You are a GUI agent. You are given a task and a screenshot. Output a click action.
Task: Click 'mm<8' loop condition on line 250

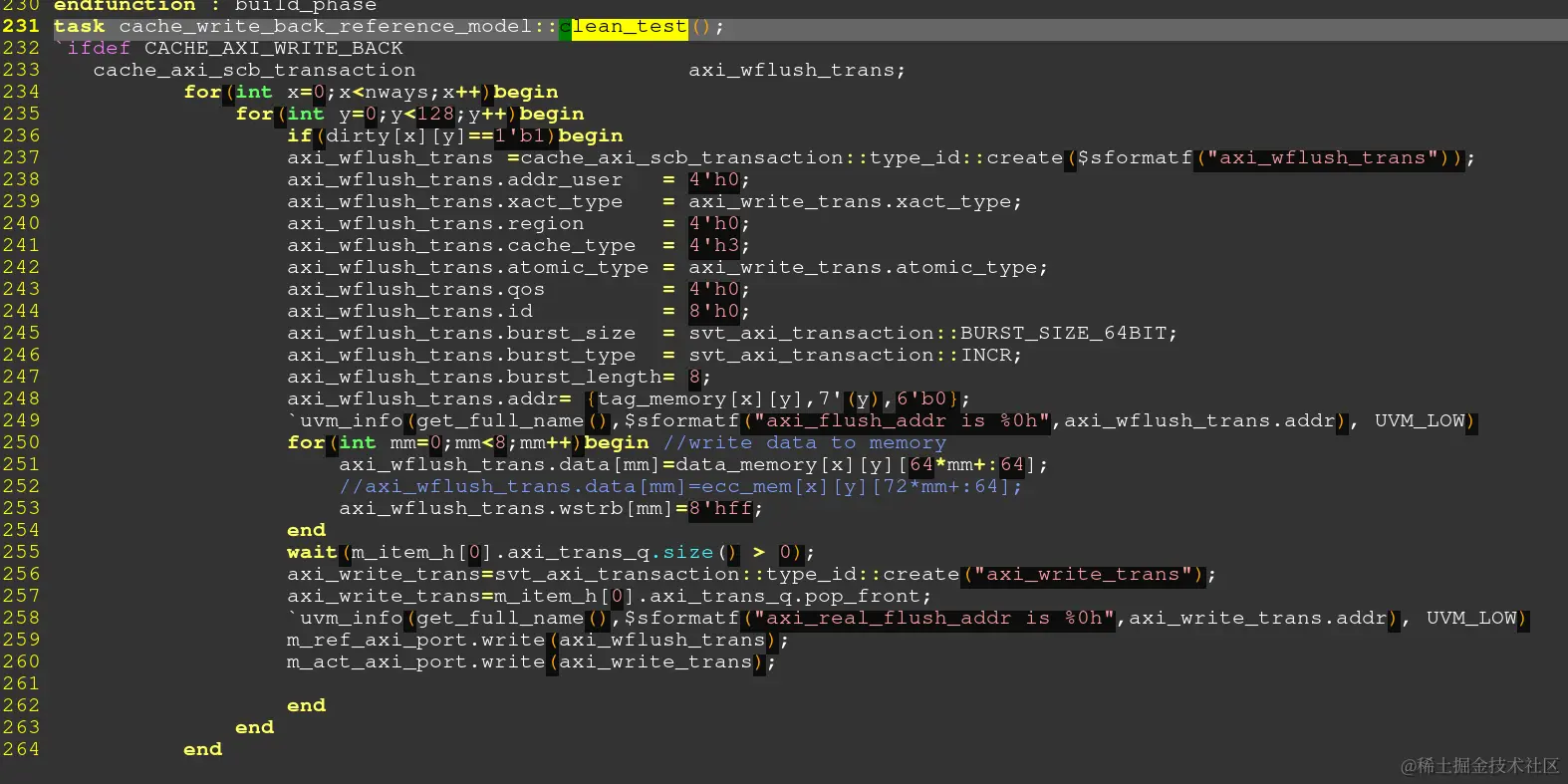pyautogui.click(x=481, y=442)
